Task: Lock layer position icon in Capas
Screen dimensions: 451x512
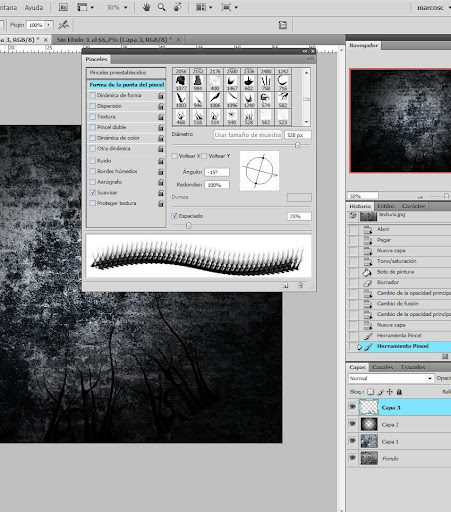Action: [x=390, y=392]
